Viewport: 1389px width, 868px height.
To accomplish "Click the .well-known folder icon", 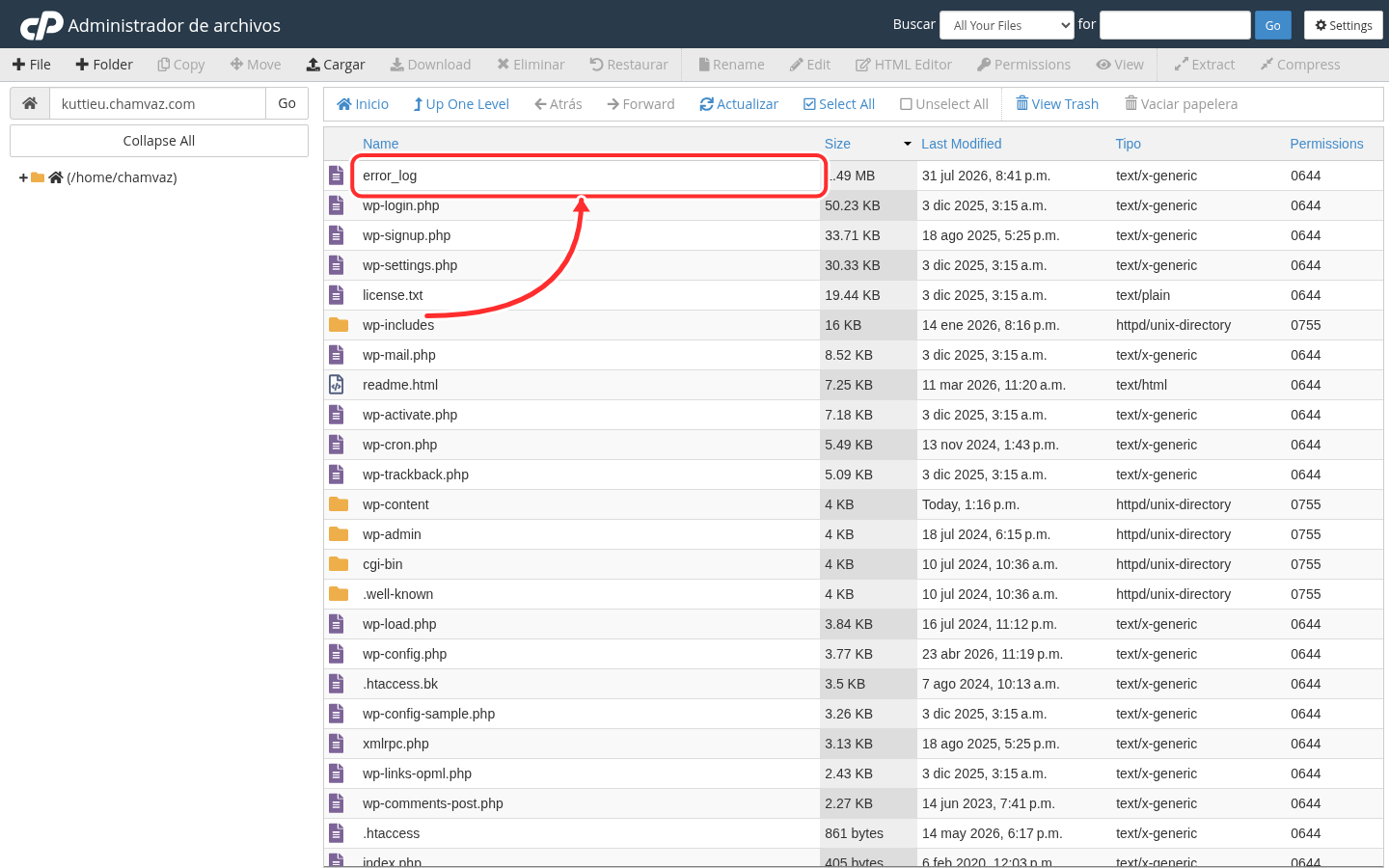I will click(x=338, y=594).
